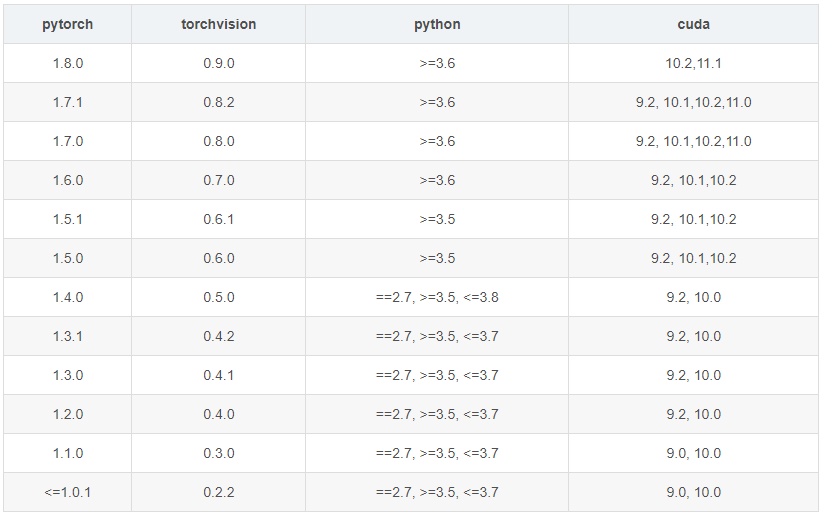Click the pytorch column header
Screen dimensions: 828x516
point(67,24)
